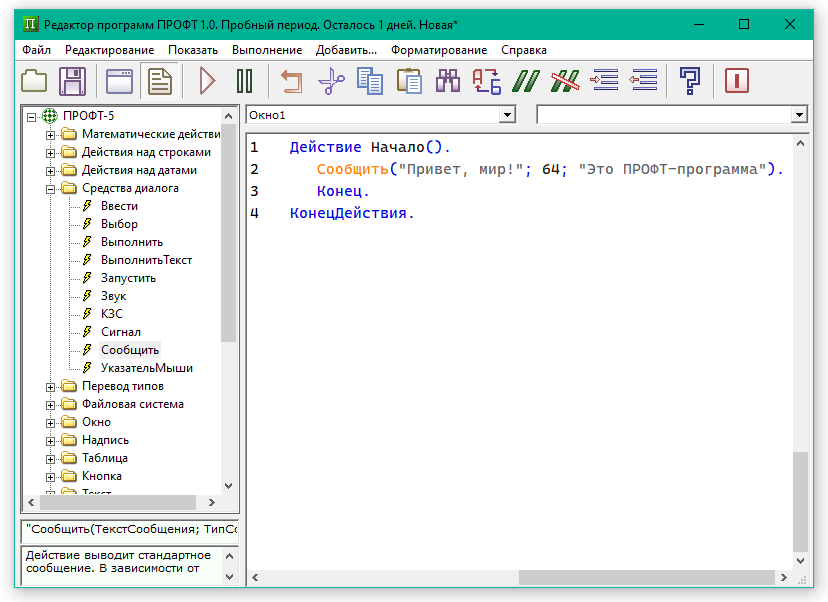828x602 pixels.
Task: Click code editor horizontal scrollbar thumb
Action: [x=646, y=577]
